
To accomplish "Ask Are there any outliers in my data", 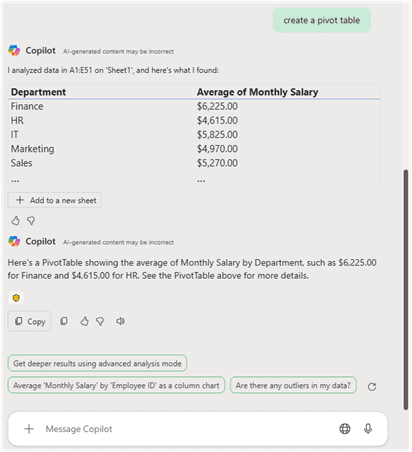I will tap(293, 385).
